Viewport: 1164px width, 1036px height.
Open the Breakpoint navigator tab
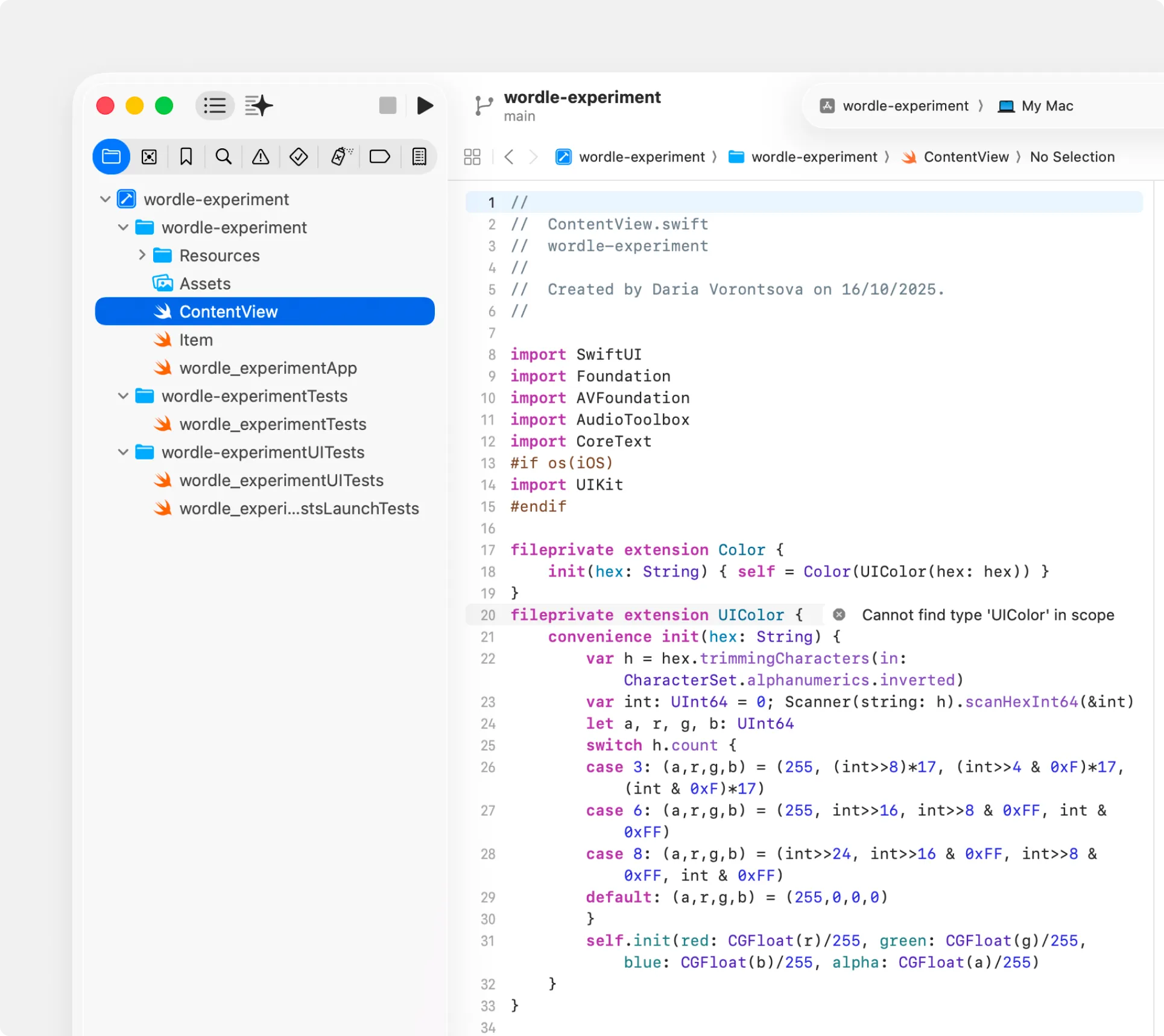pos(379,157)
